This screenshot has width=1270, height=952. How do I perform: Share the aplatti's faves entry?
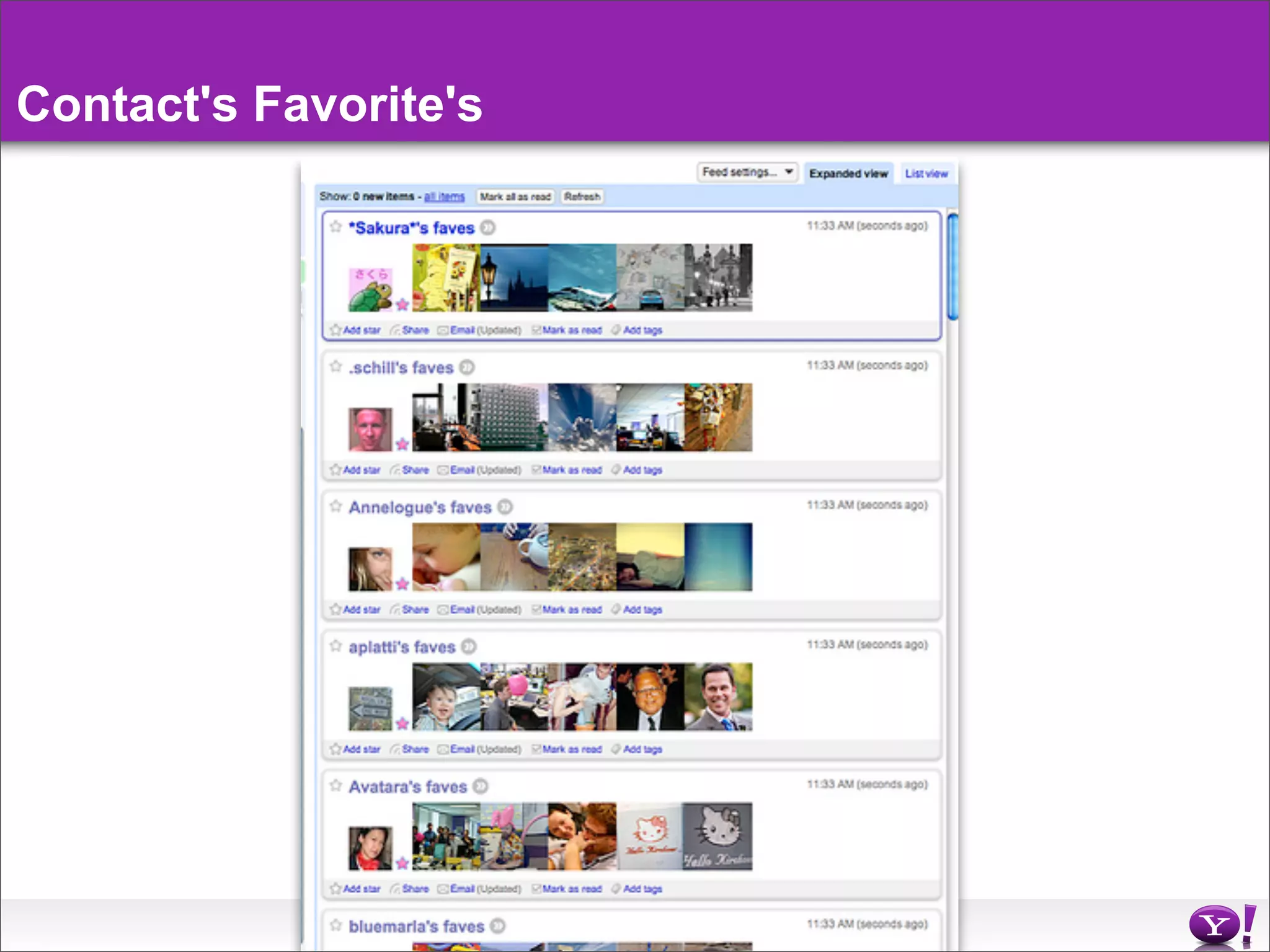tap(409, 749)
